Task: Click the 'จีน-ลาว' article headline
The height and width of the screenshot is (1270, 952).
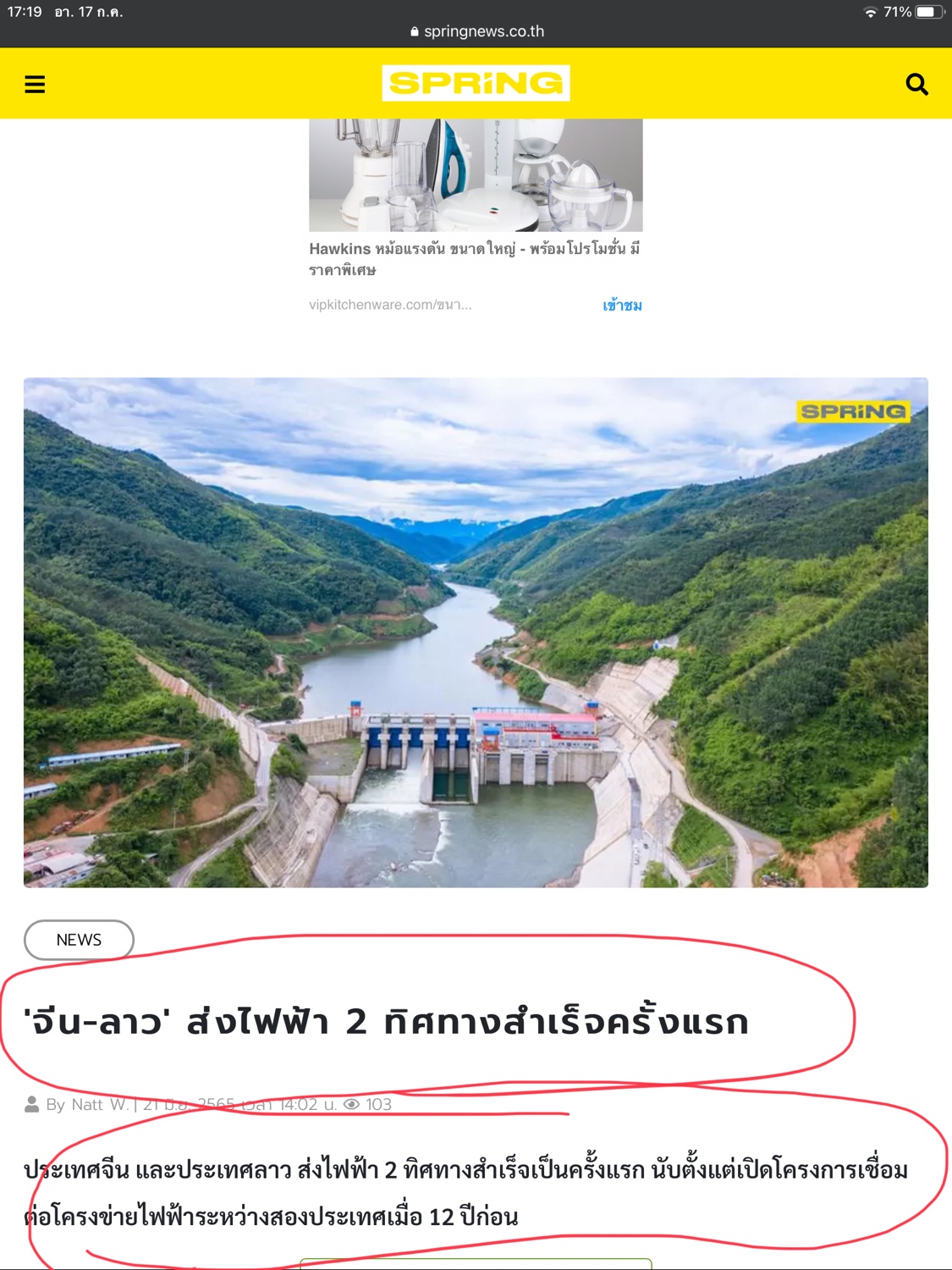Action: click(x=387, y=1021)
